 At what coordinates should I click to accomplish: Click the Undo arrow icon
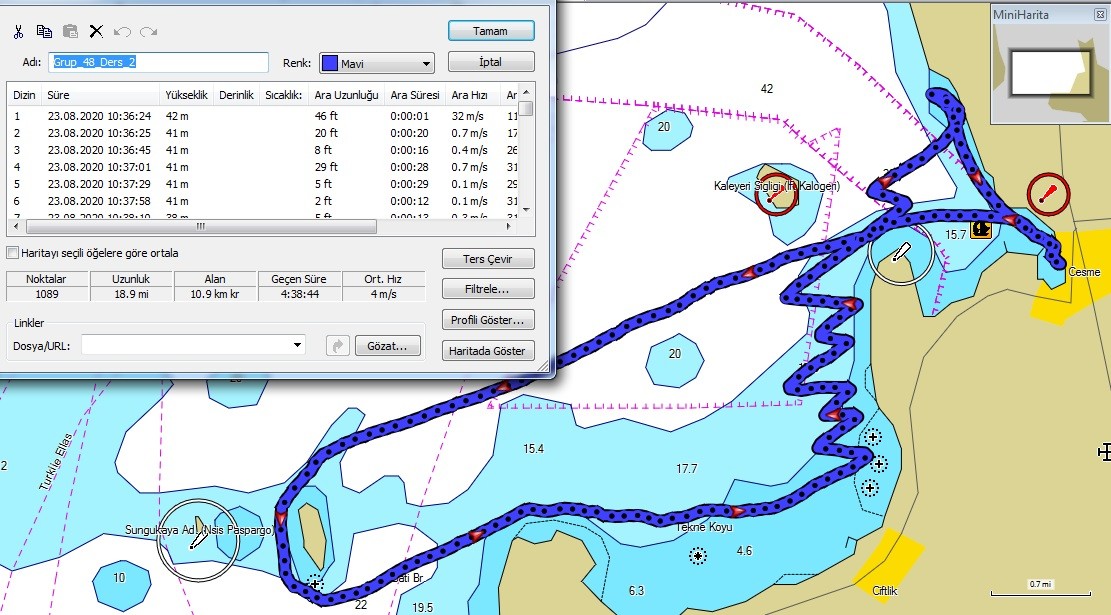click(x=122, y=31)
